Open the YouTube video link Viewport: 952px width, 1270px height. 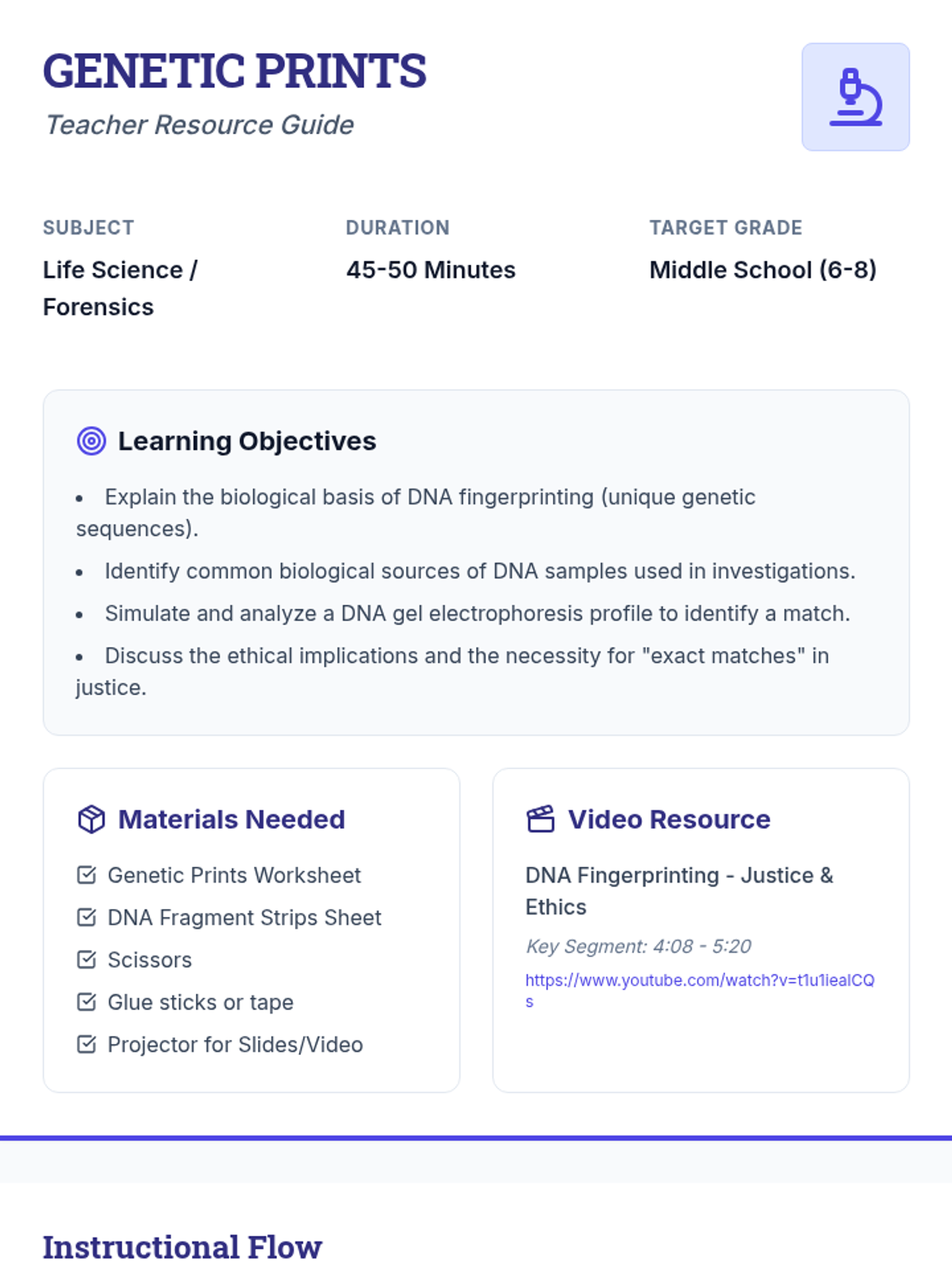699,981
